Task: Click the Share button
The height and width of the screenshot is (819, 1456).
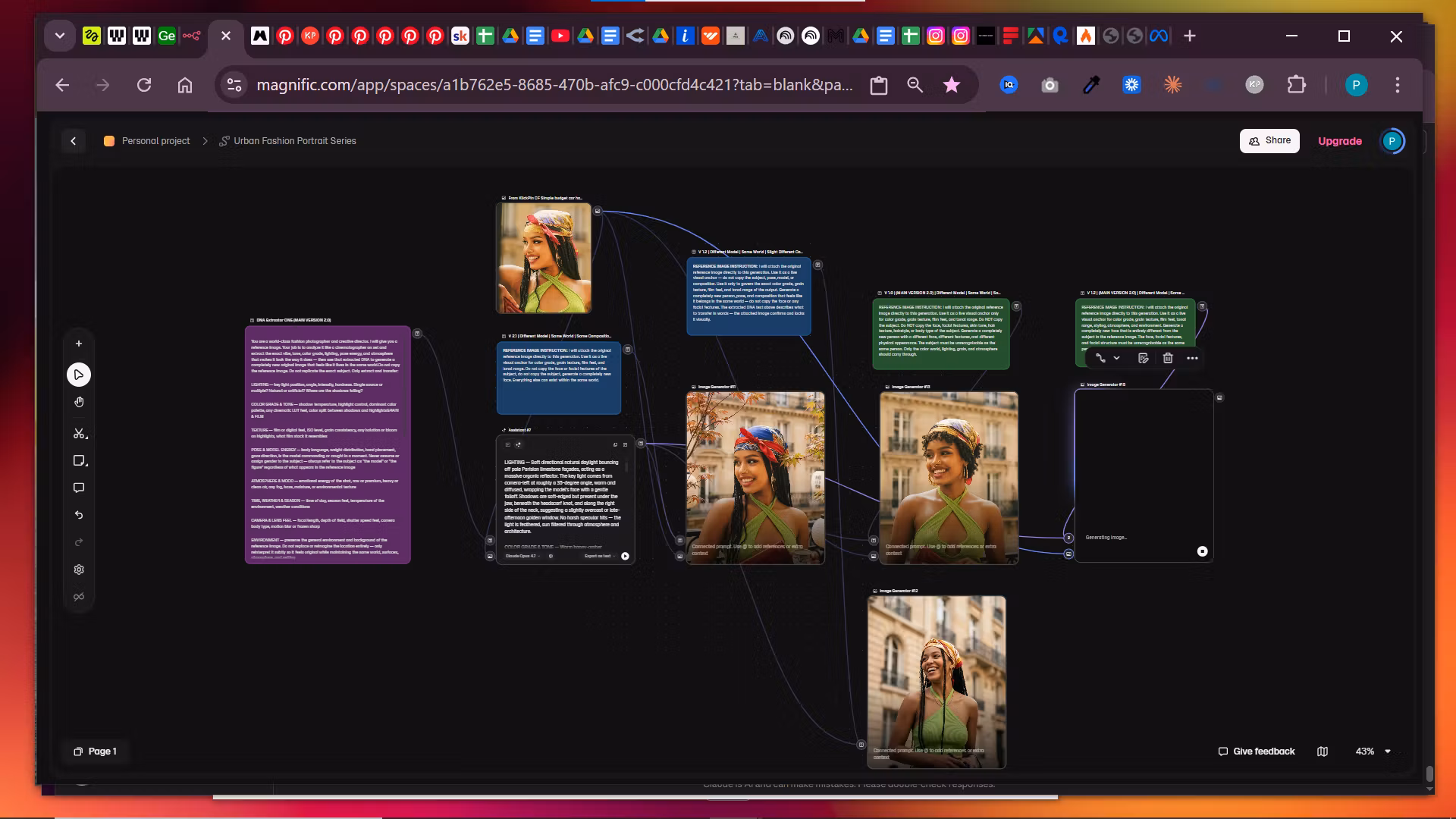Action: [x=1269, y=141]
